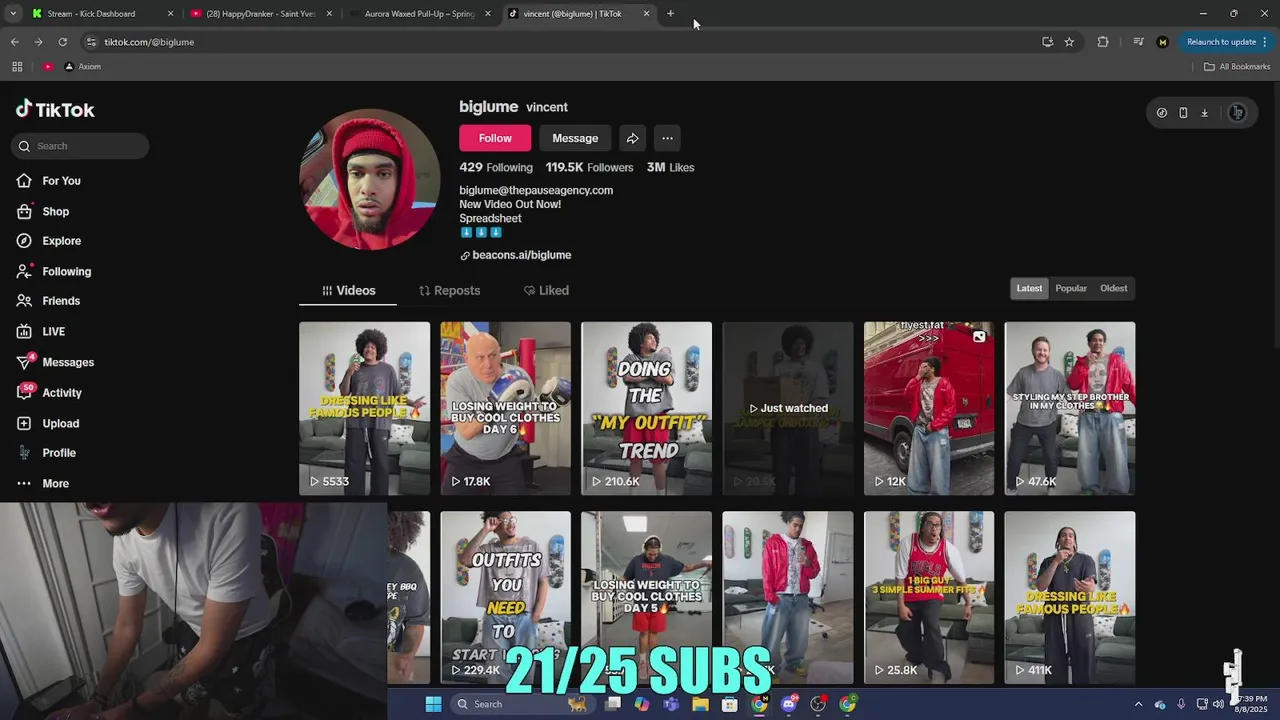Open the Windows Start menu
The height and width of the screenshot is (720, 1280).
tap(433, 704)
